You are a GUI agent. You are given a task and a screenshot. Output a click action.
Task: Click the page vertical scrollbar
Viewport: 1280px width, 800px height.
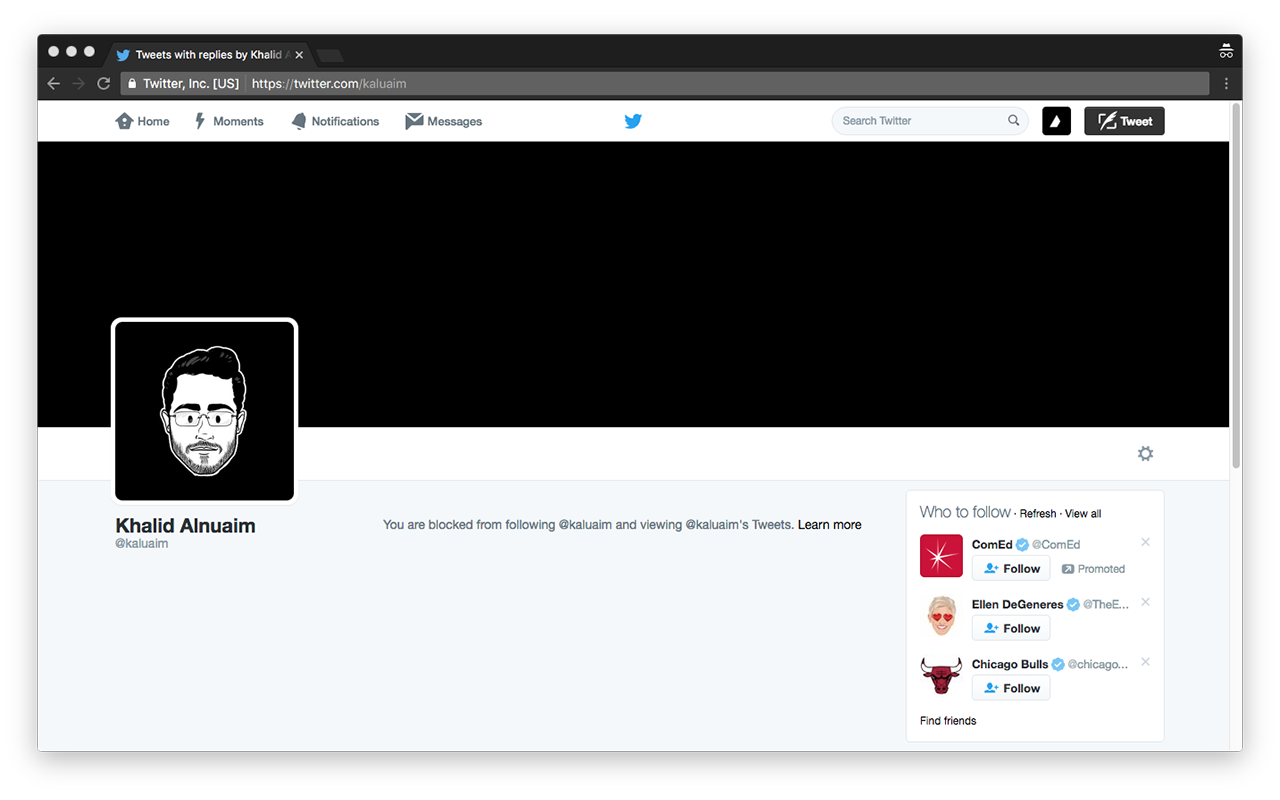(x=1236, y=285)
